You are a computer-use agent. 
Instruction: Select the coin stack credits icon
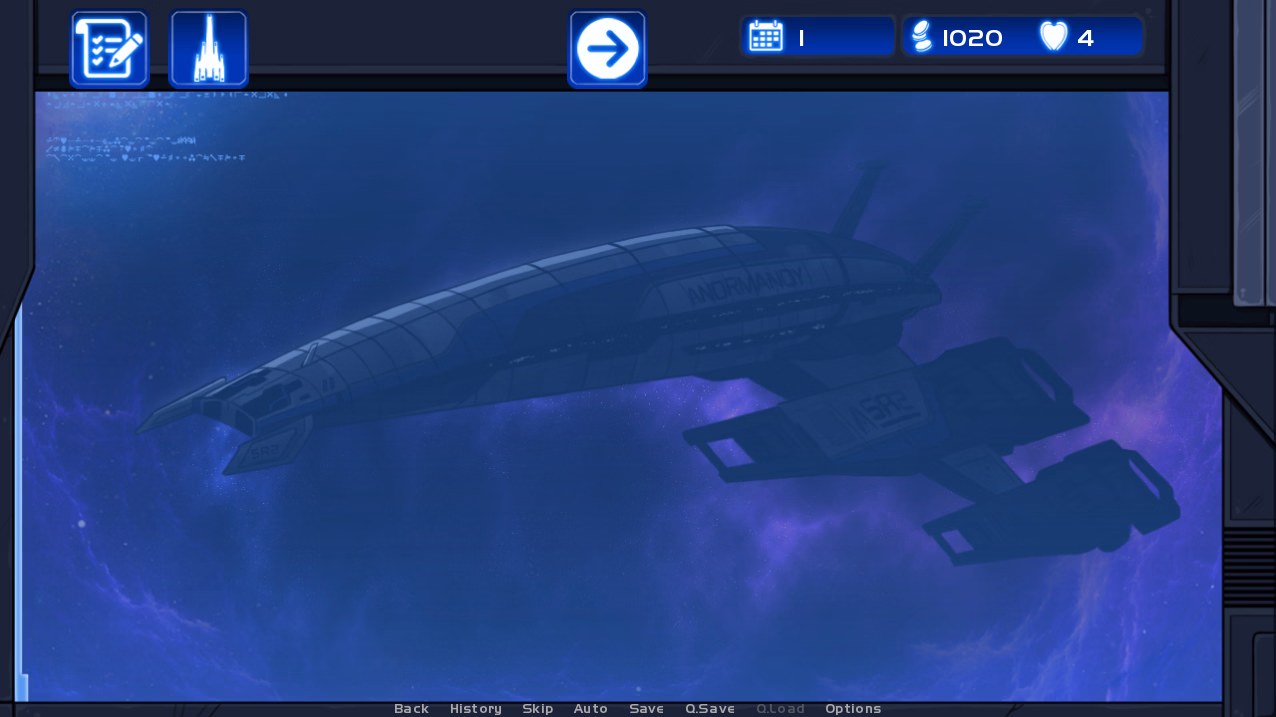point(922,37)
